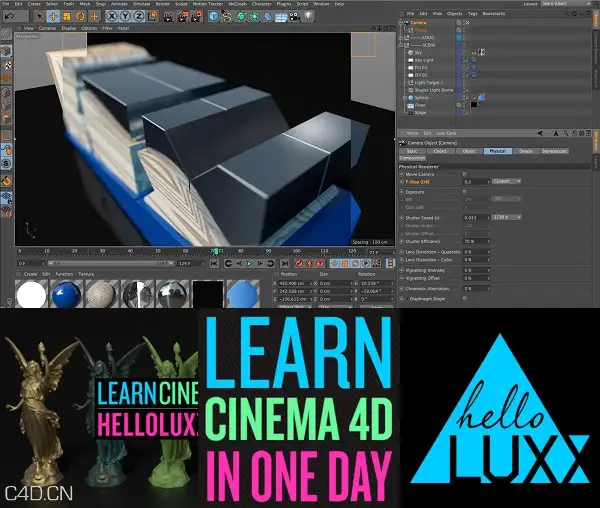Screen dimensions: 600x508
Task: Select the Scale tool icon
Action: pyautogui.click(x=67, y=16)
